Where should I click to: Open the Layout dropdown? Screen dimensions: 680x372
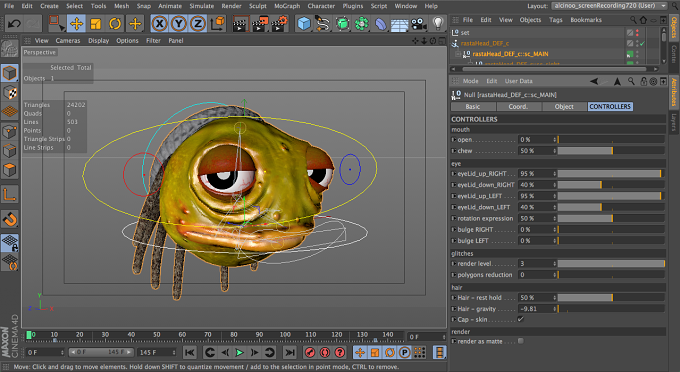[610, 6]
